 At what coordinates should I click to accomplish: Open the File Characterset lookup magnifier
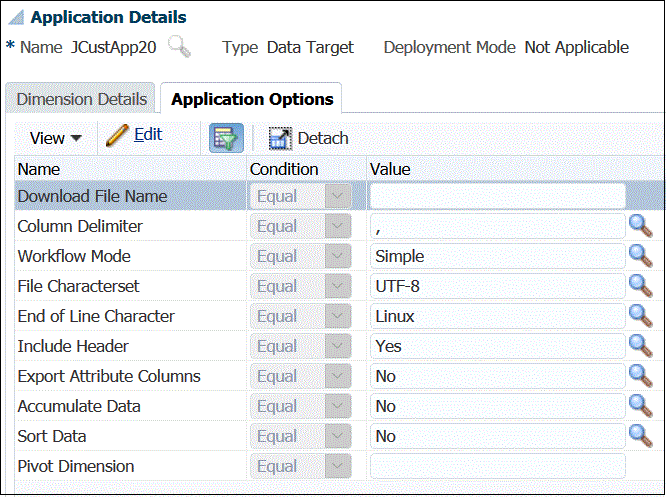[640, 286]
